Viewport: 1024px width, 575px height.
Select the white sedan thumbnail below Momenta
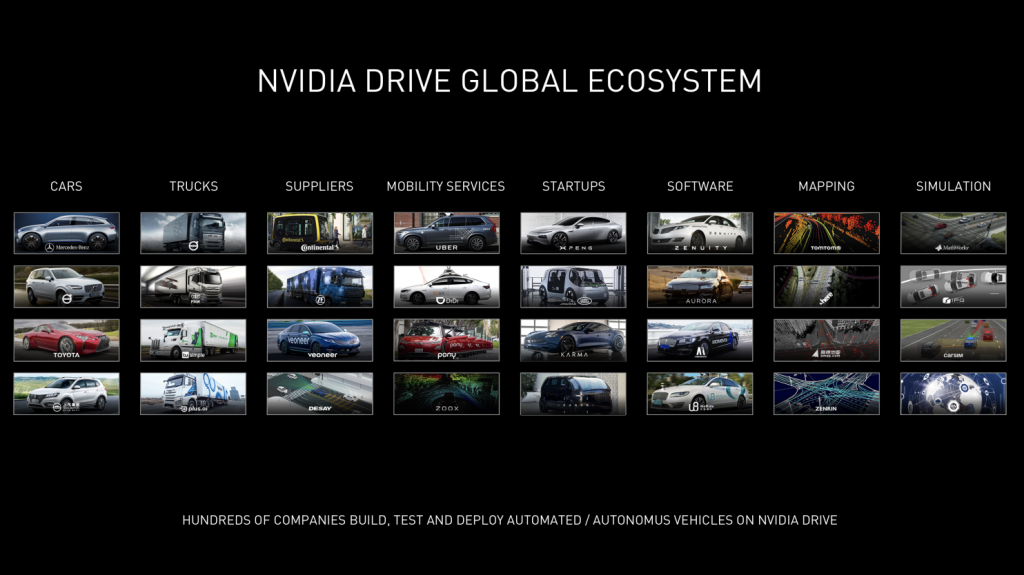[700, 393]
